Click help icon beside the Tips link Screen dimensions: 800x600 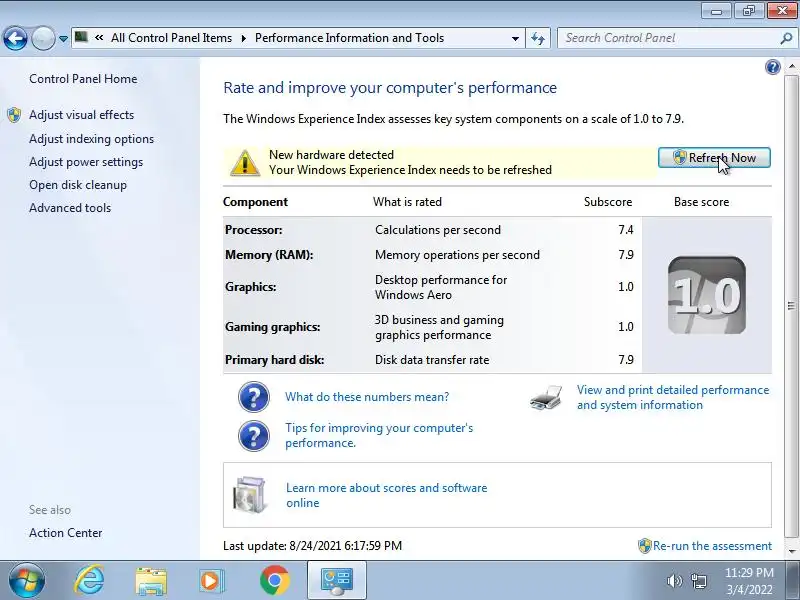coord(254,436)
